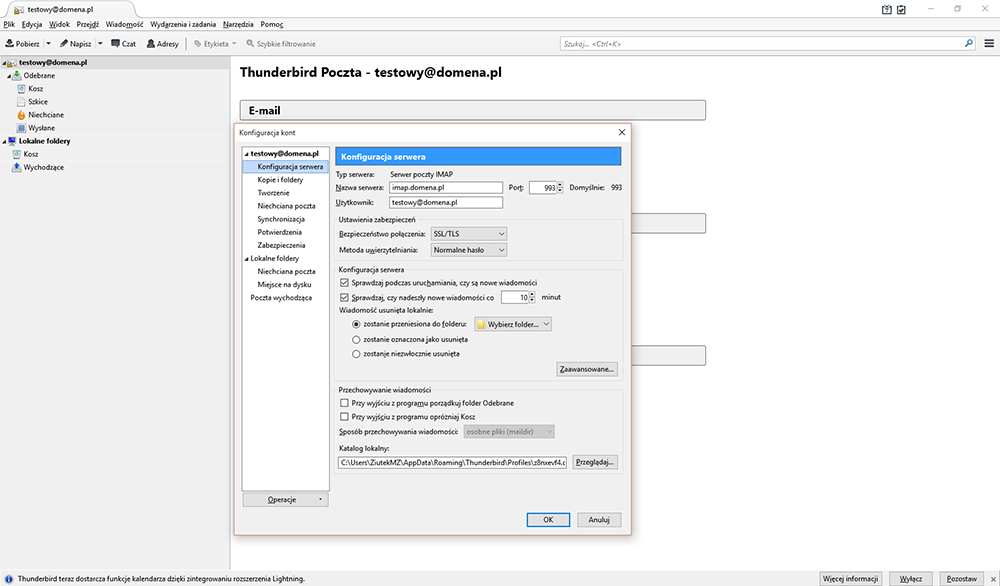Open the Widok menu
The height and width of the screenshot is (586, 1000).
[59, 24]
